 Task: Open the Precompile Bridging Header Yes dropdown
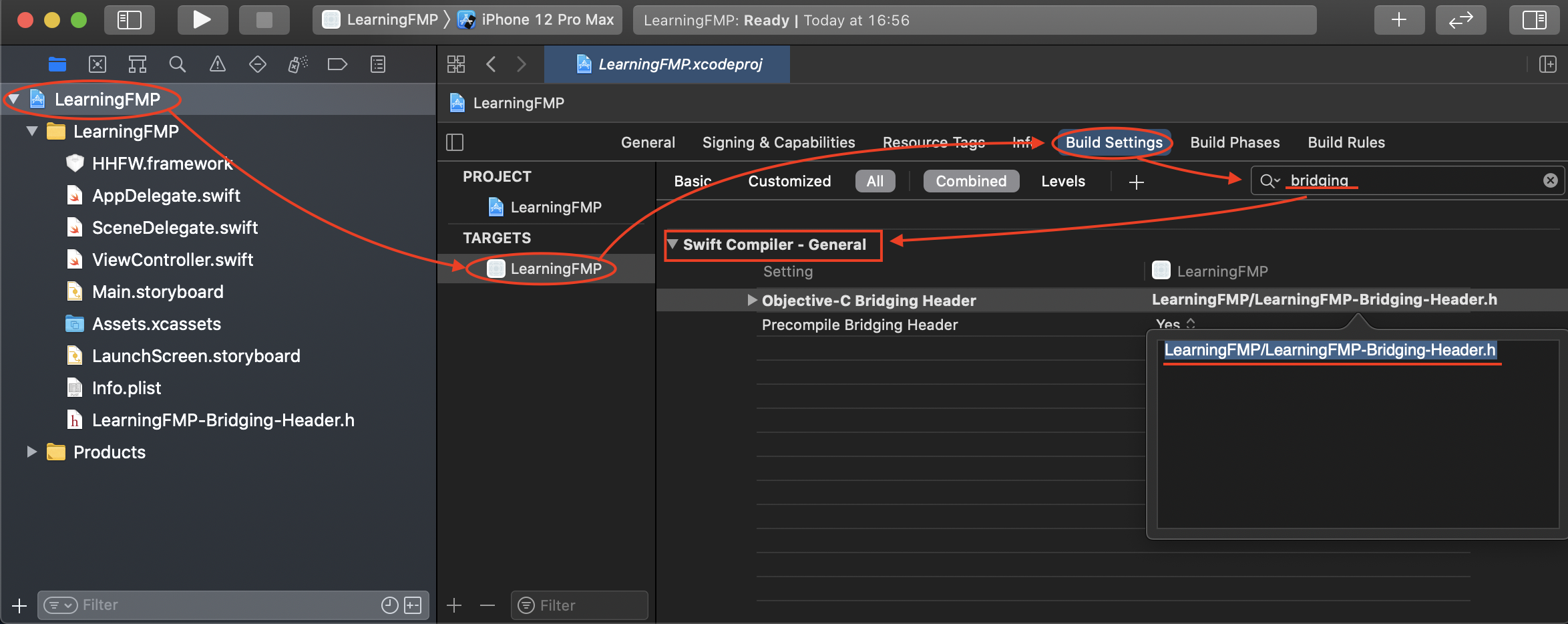1175,324
